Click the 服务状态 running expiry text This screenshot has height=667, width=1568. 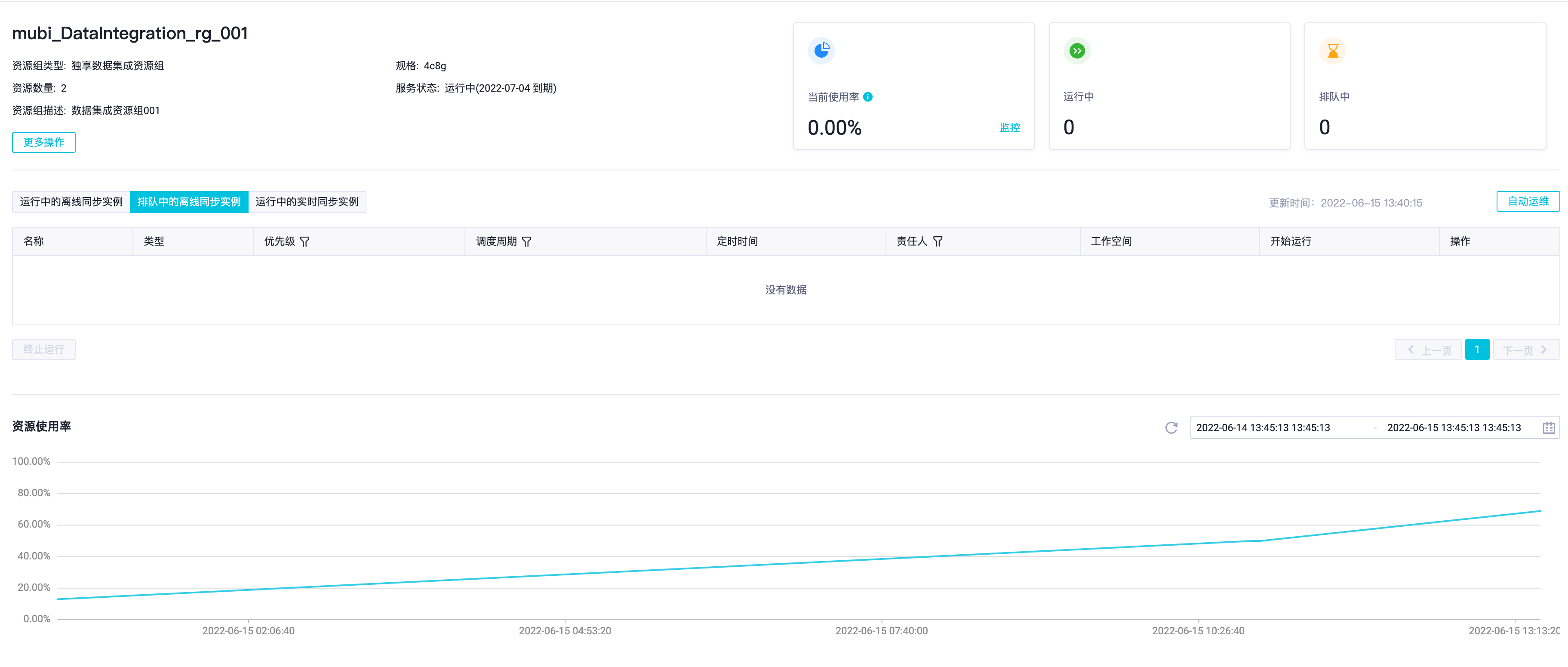coord(476,88)
